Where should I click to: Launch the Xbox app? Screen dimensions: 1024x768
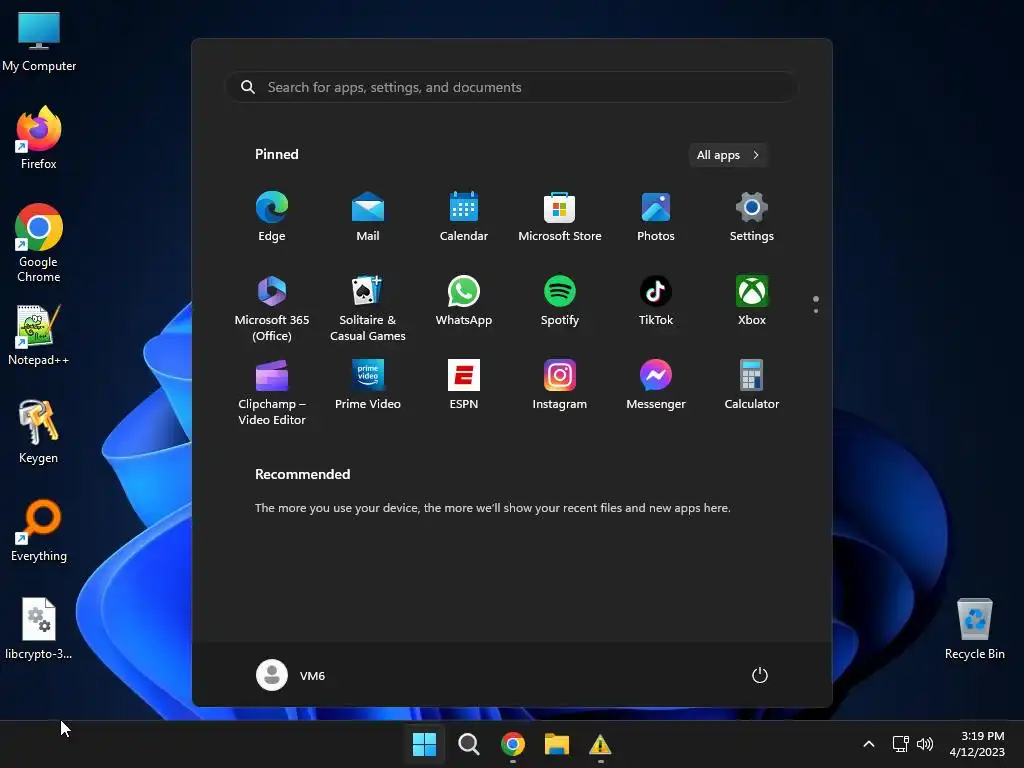pyautogui.click(x=752, y=301)
